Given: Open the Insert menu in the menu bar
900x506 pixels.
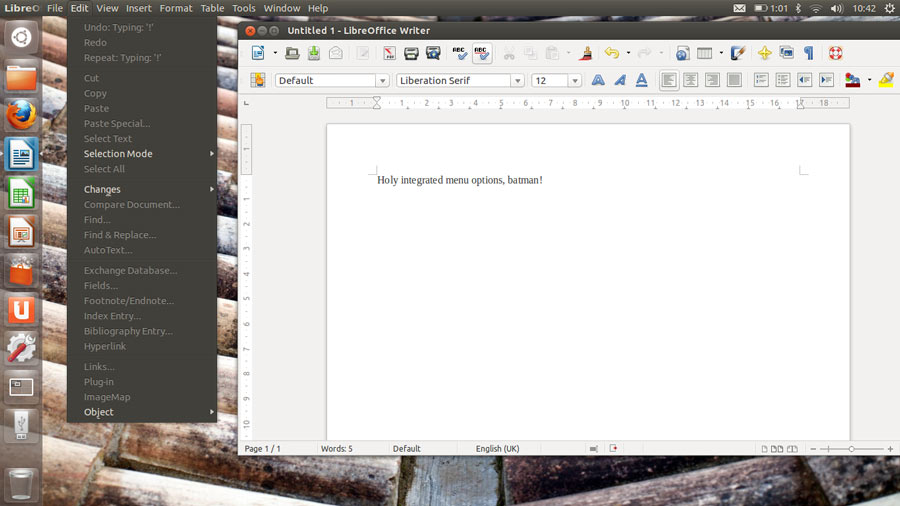Looking at the screenshot, I should [x=139, y=8].
